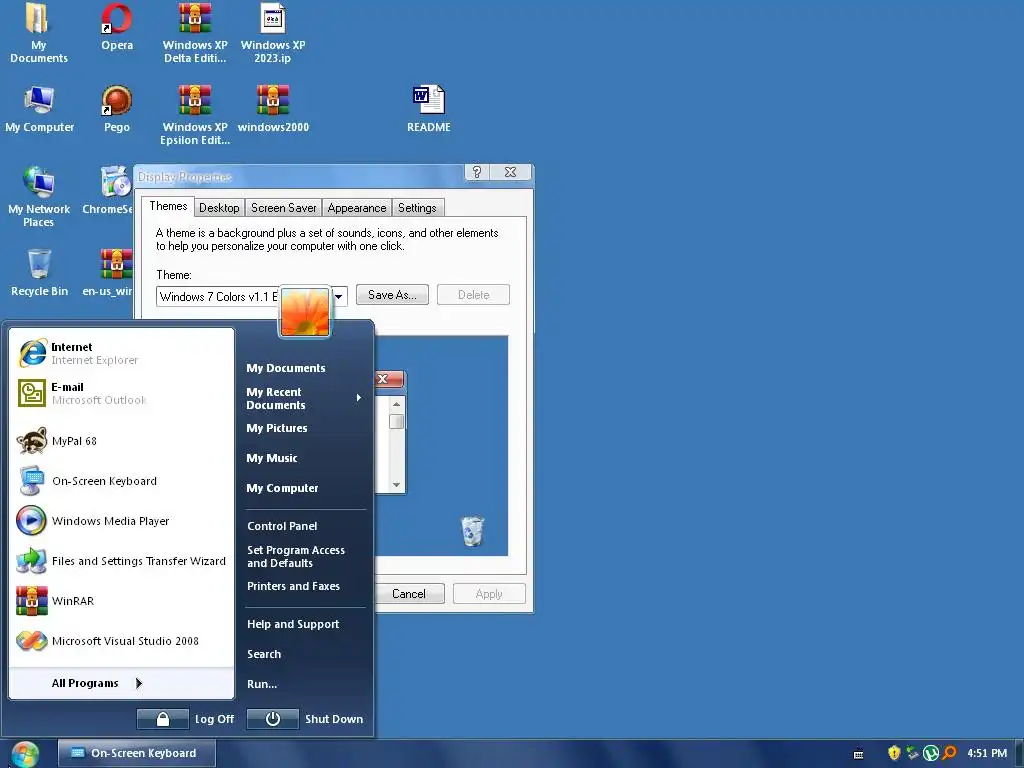Open Help and Support

pyautogui.click(x=293, y=624)
